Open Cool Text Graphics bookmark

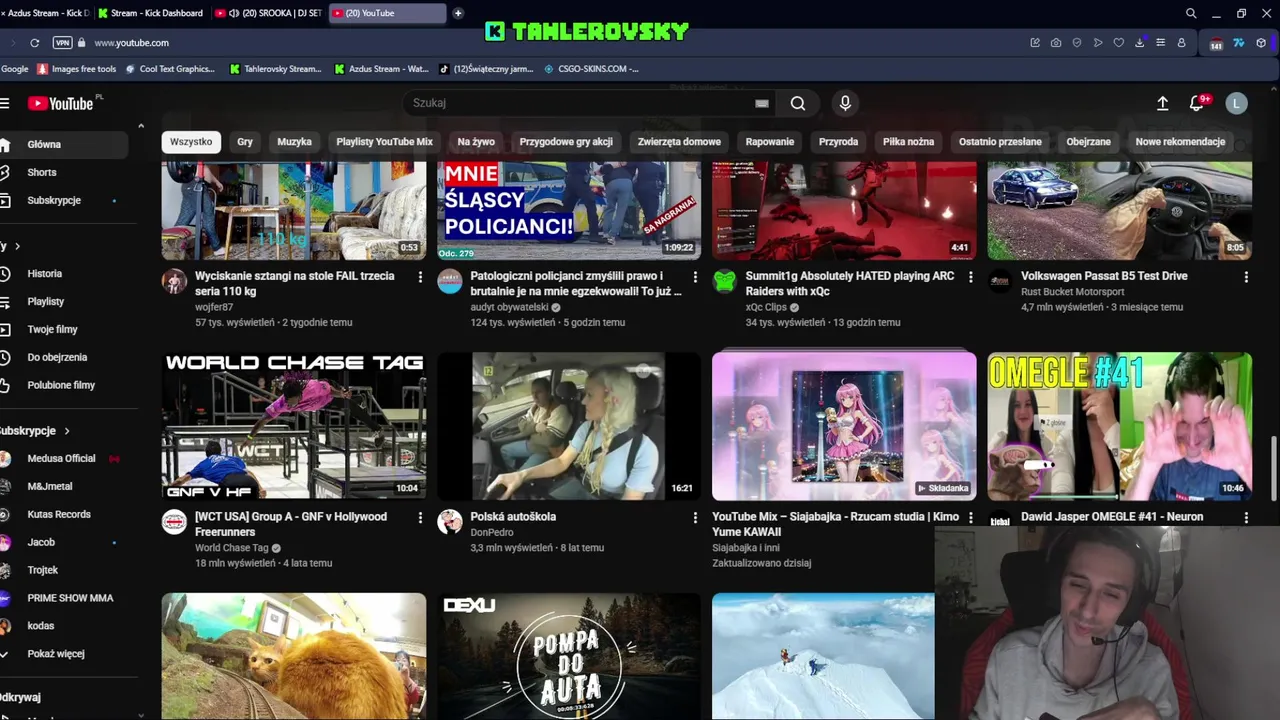169,69
